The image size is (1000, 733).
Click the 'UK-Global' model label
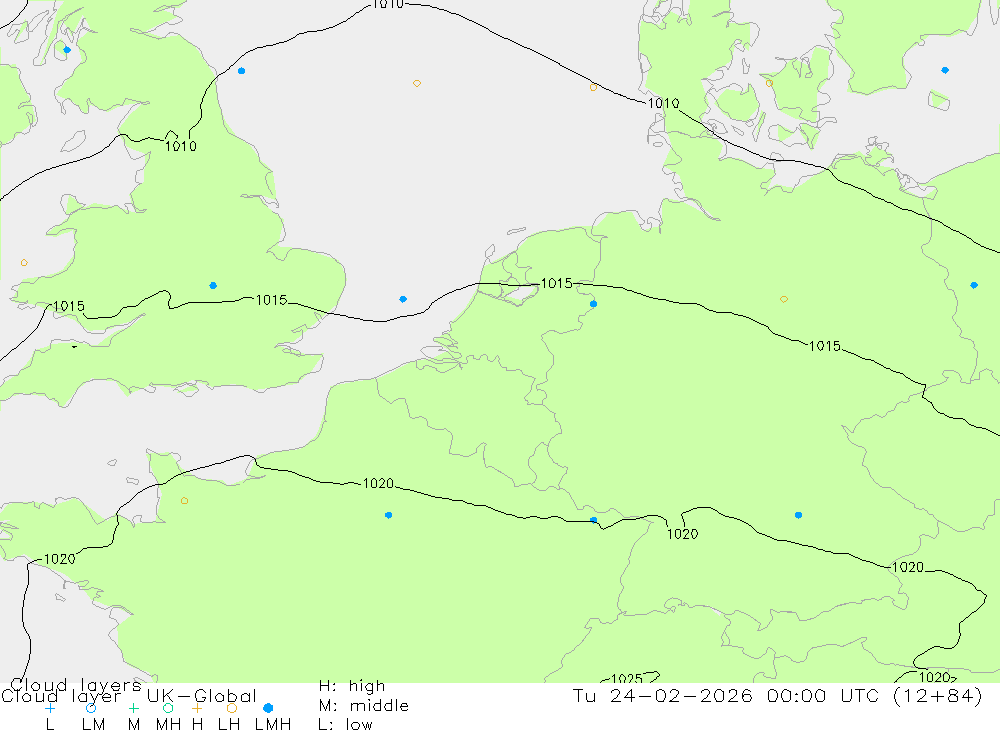point(202,696)
